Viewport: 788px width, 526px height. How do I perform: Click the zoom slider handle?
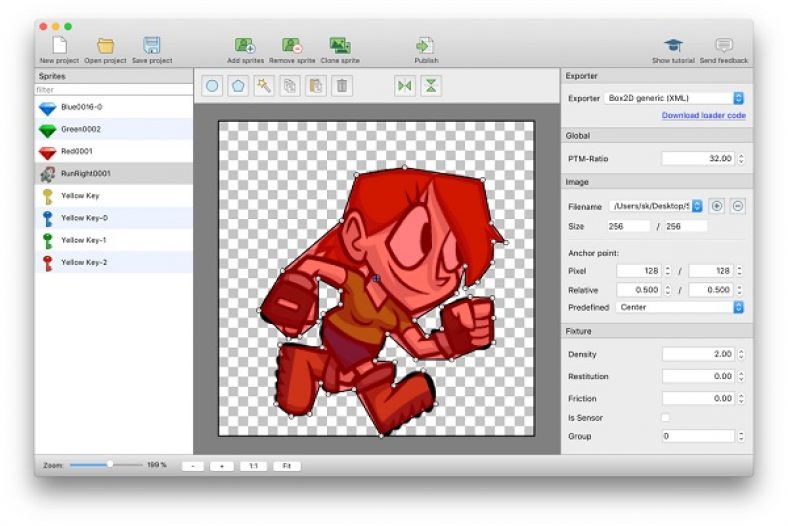click(110, 464)
